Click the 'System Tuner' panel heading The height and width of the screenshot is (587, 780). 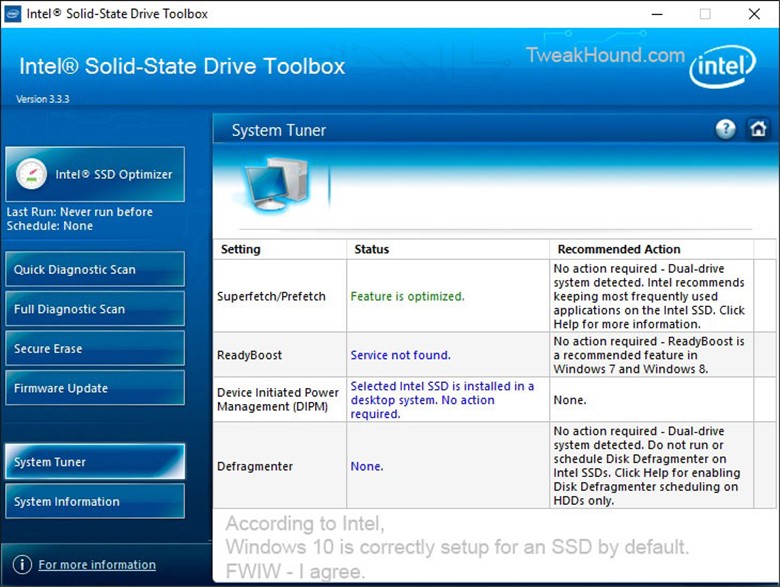coord(279,130)
